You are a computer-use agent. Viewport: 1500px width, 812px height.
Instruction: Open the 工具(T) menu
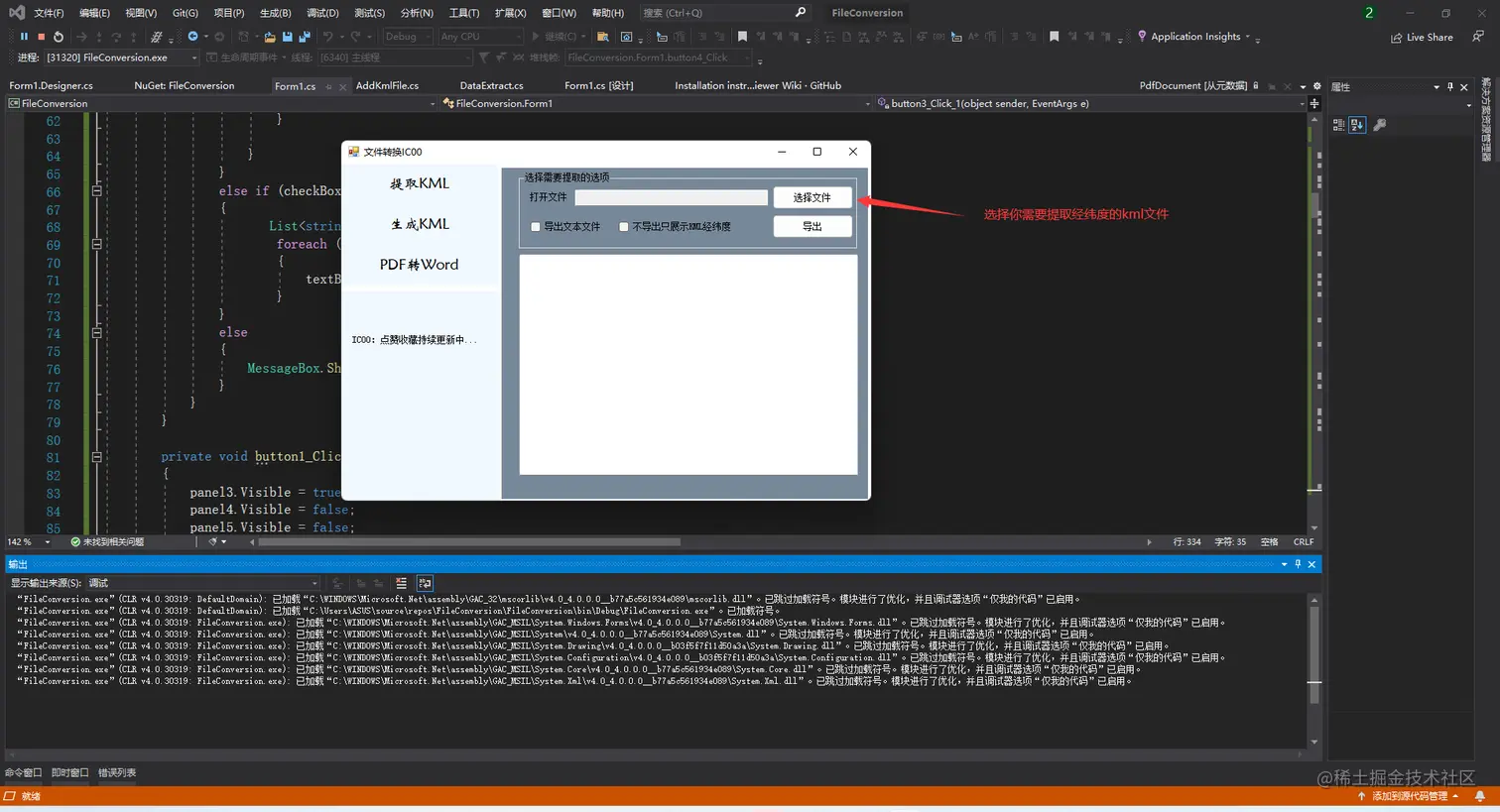(464, 13)
